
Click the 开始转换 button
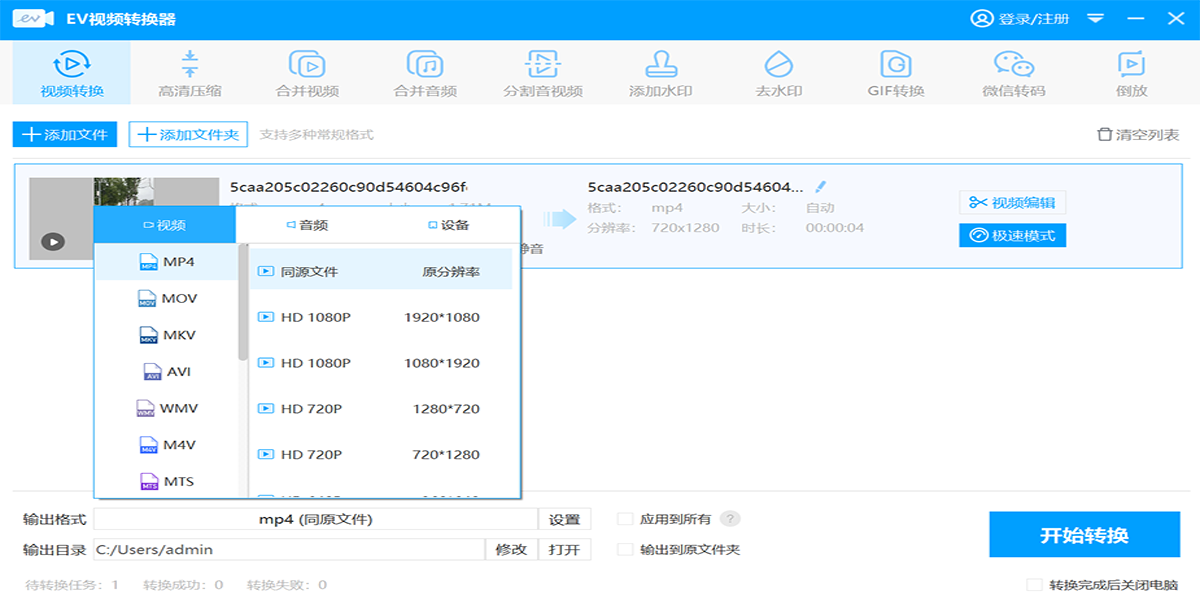click(x=1084, y=535)
